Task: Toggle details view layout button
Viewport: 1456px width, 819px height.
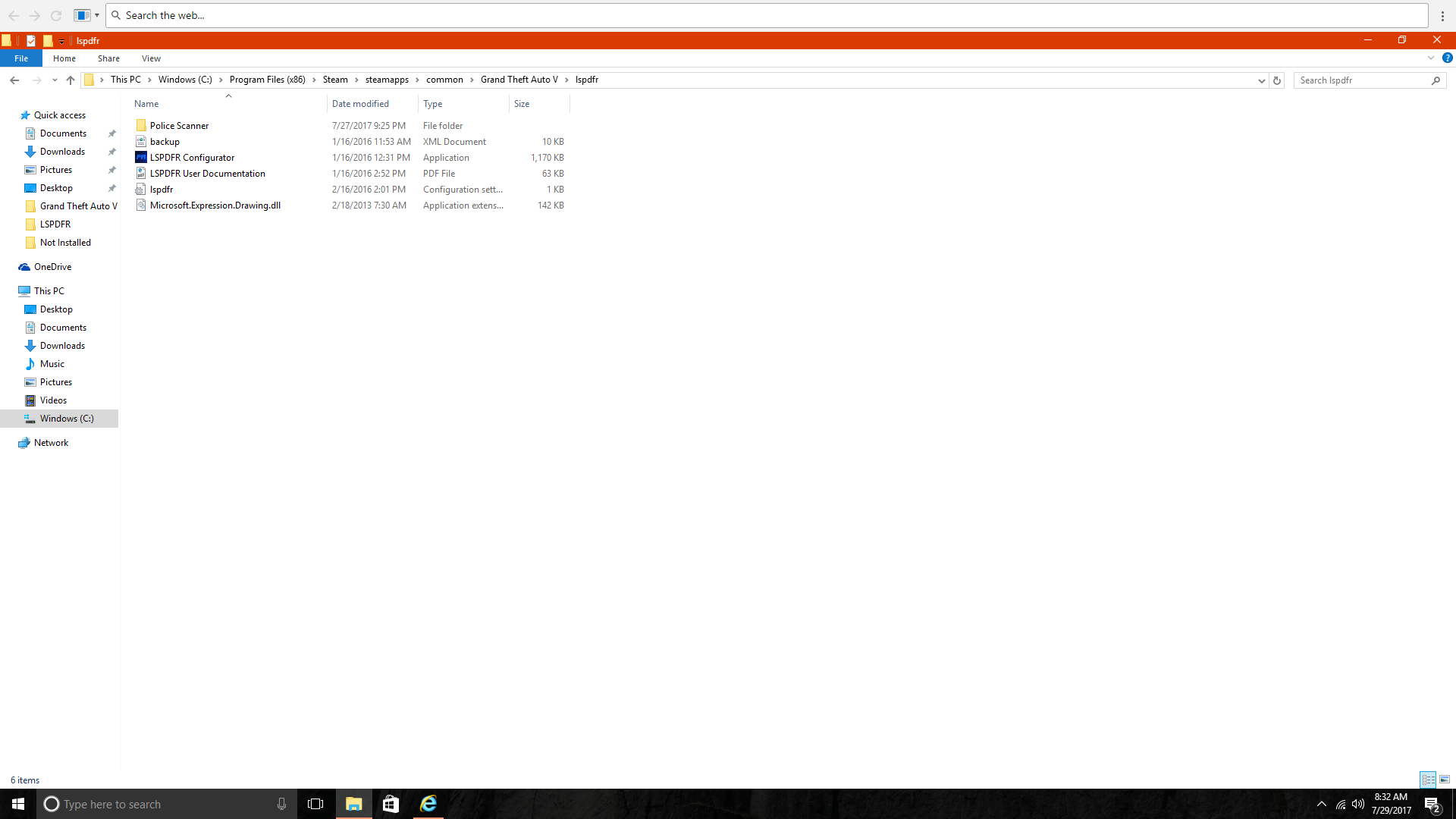Action: pyautogui.click(x=1428, y=780)
